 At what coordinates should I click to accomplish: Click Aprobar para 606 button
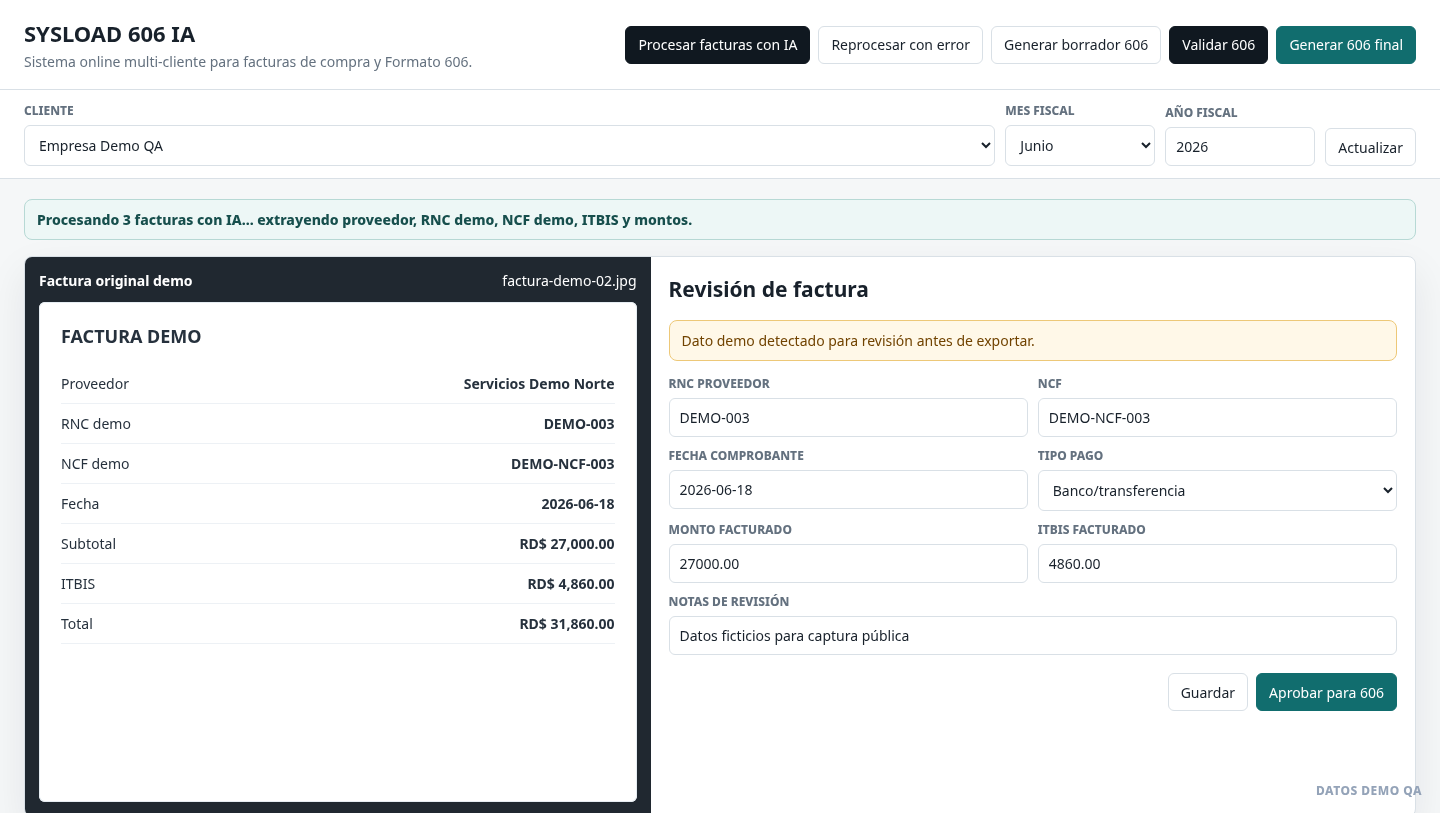coord(1326,692)
